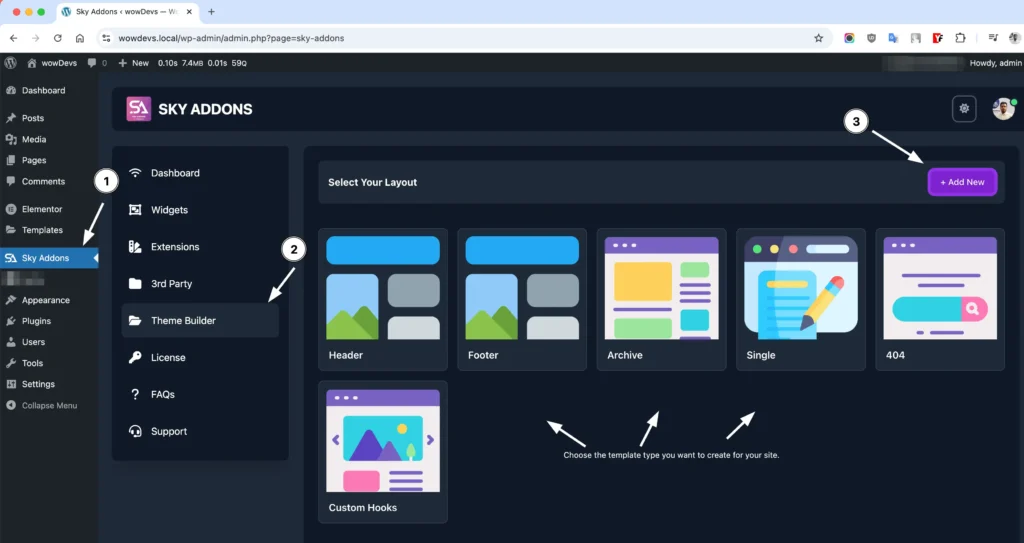
Task: Reload the page with the refresh icon
Action: tap(57, 38)
